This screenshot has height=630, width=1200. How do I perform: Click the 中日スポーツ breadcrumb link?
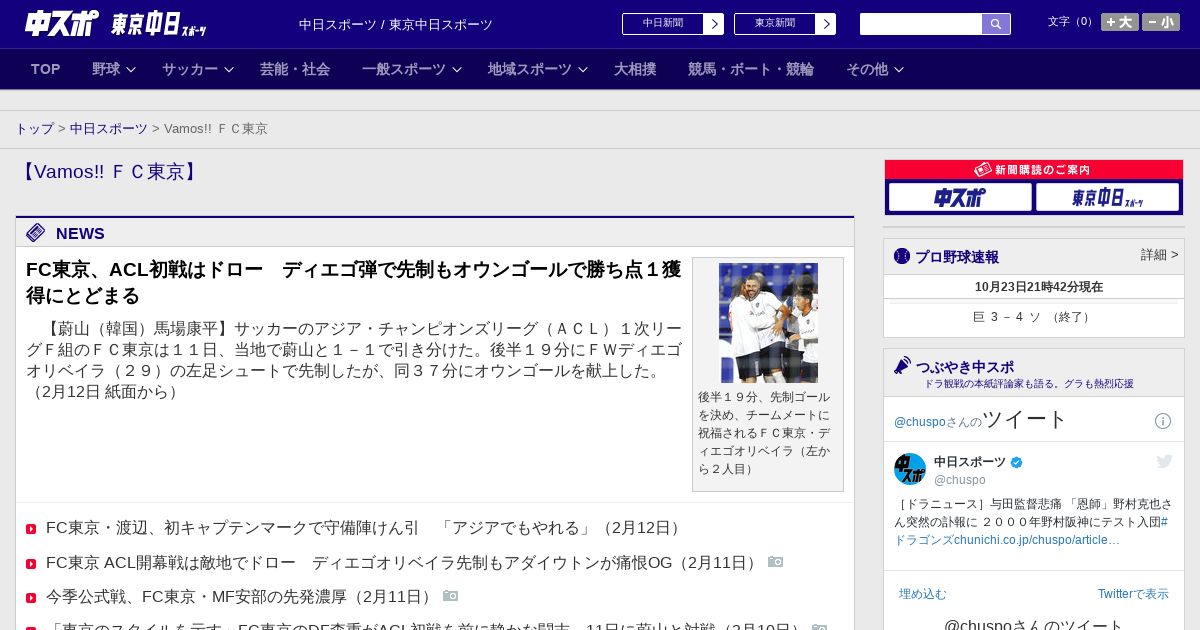tap(109, 129)
